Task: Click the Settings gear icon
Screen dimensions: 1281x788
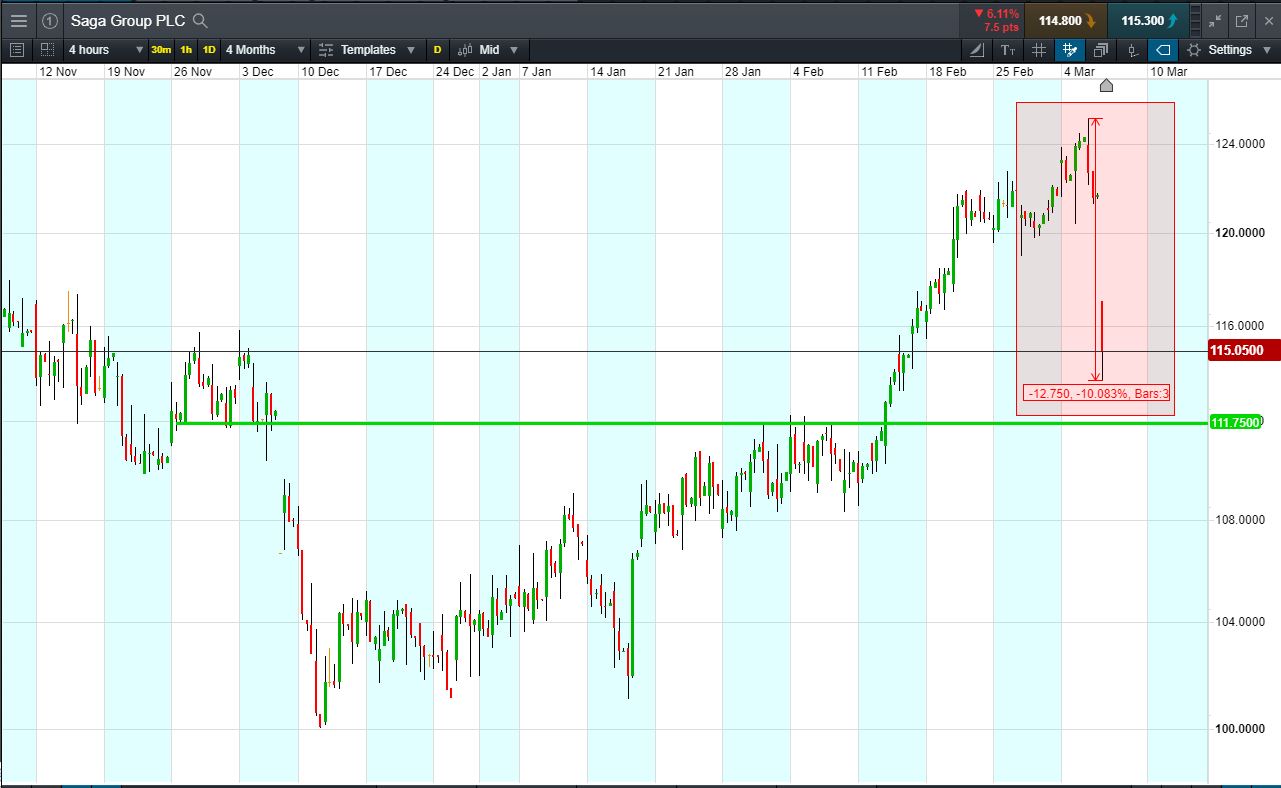Action: 1194,50
